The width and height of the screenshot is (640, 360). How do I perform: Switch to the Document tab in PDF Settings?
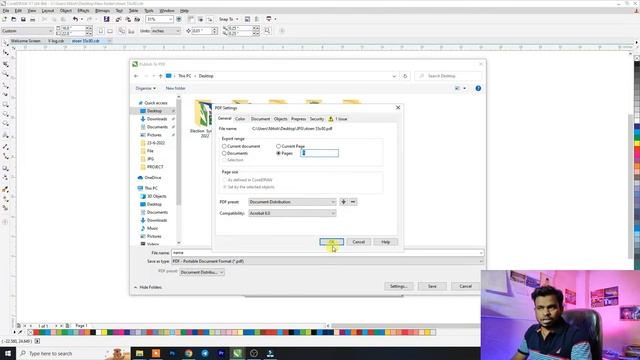click(260, 119)
